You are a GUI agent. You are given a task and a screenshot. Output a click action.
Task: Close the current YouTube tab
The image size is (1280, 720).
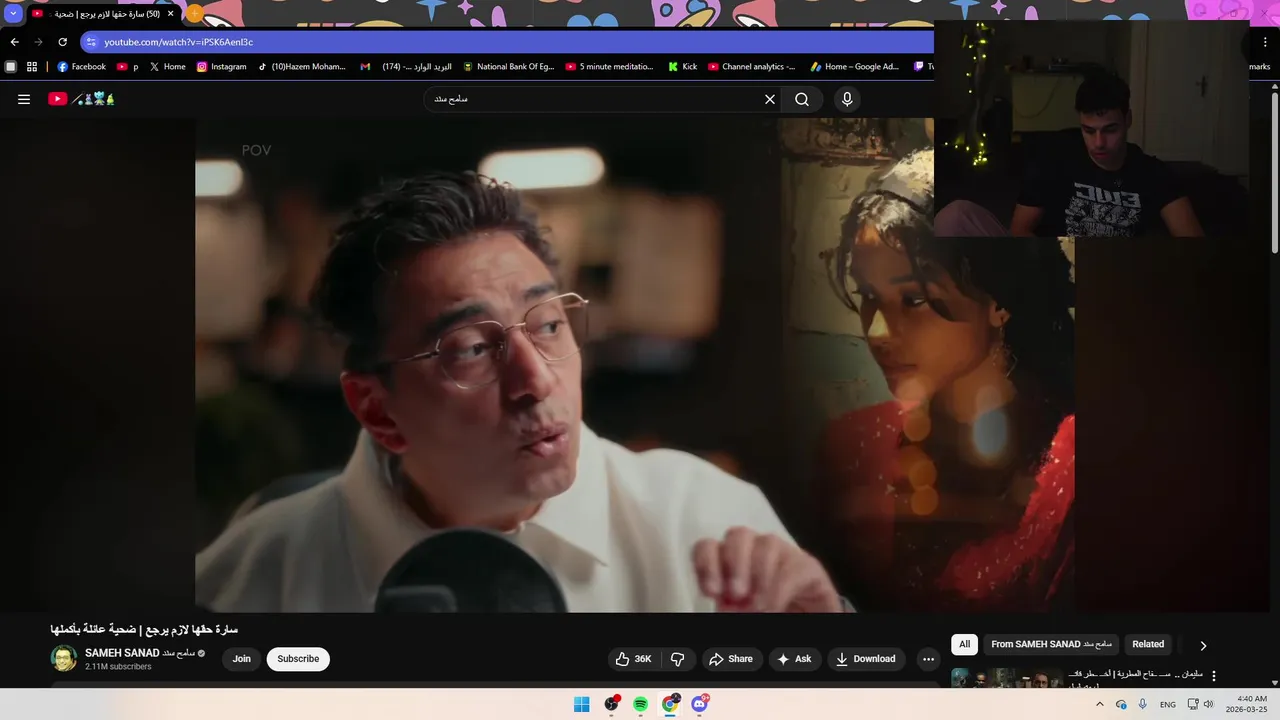[x=170, y=14]
